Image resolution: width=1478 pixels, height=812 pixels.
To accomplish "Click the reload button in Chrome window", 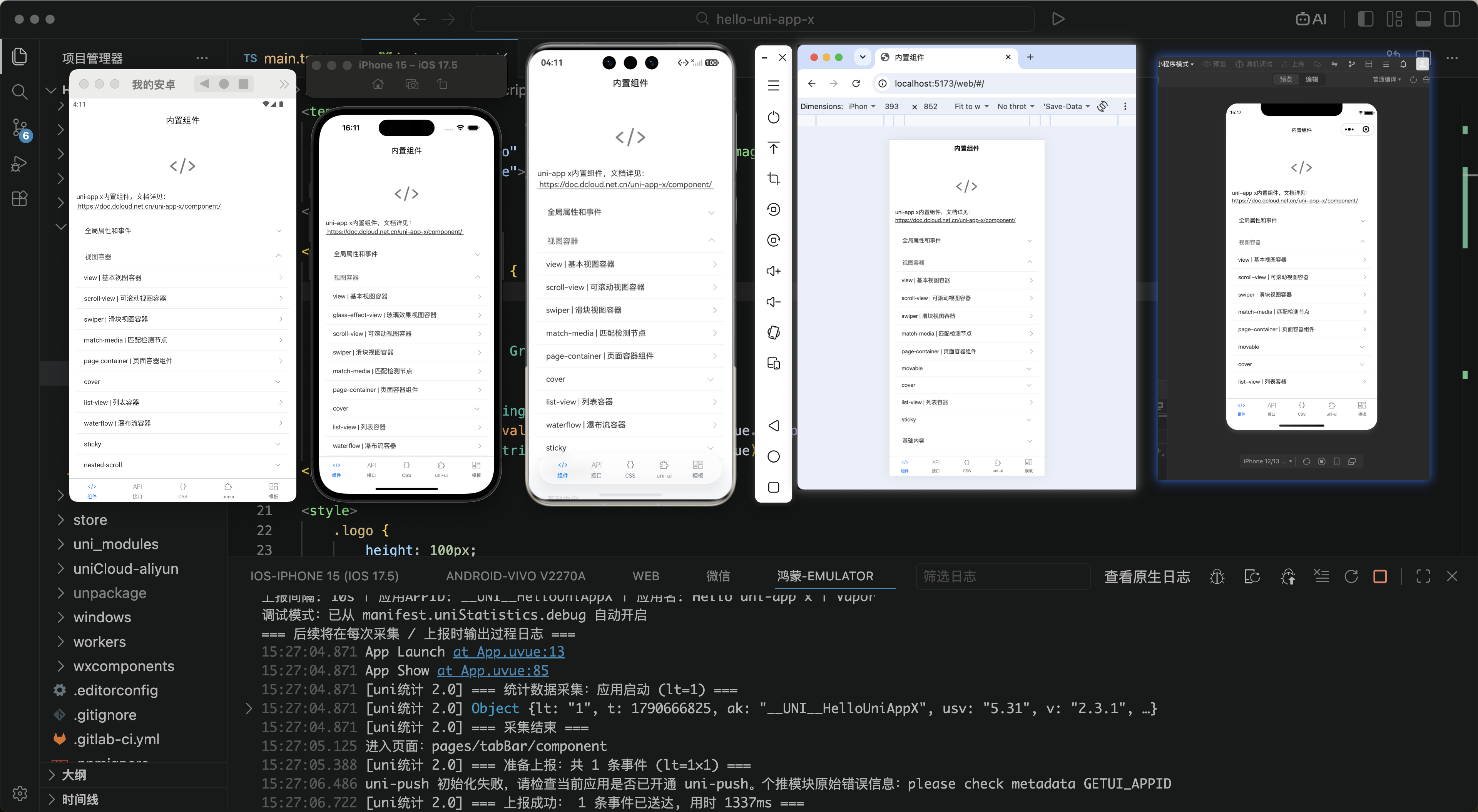I will click(856, 83).
